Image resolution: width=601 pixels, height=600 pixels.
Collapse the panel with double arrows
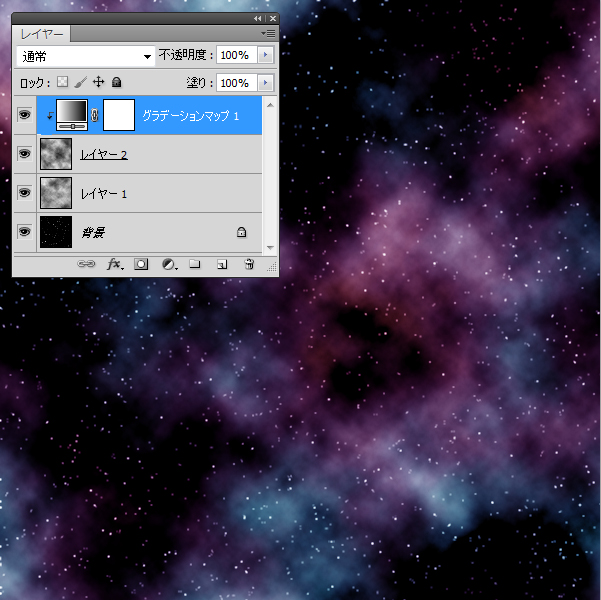258,18
